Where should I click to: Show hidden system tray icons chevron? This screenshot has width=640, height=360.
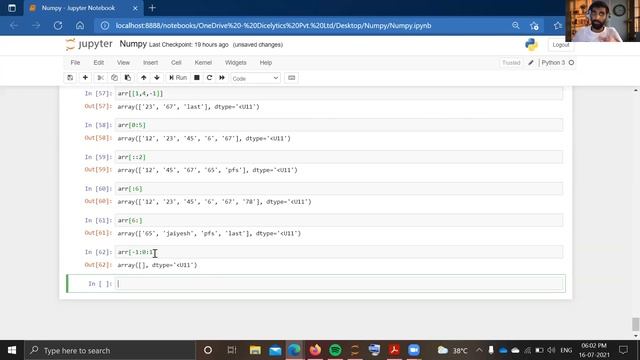(x=479, y=350)
